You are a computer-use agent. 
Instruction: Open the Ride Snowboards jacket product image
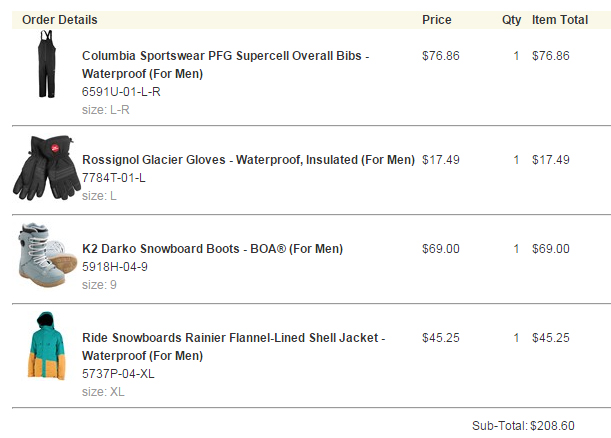click(47, 346)
